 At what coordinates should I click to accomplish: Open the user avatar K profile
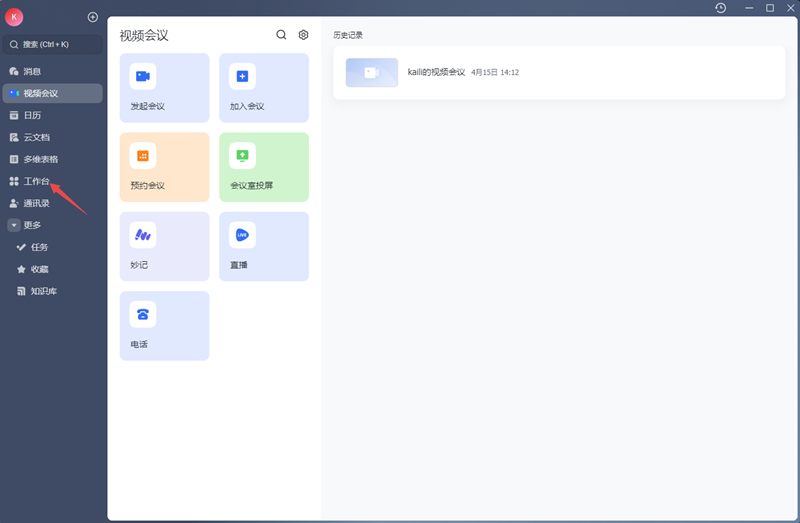(x=14, y=17)
